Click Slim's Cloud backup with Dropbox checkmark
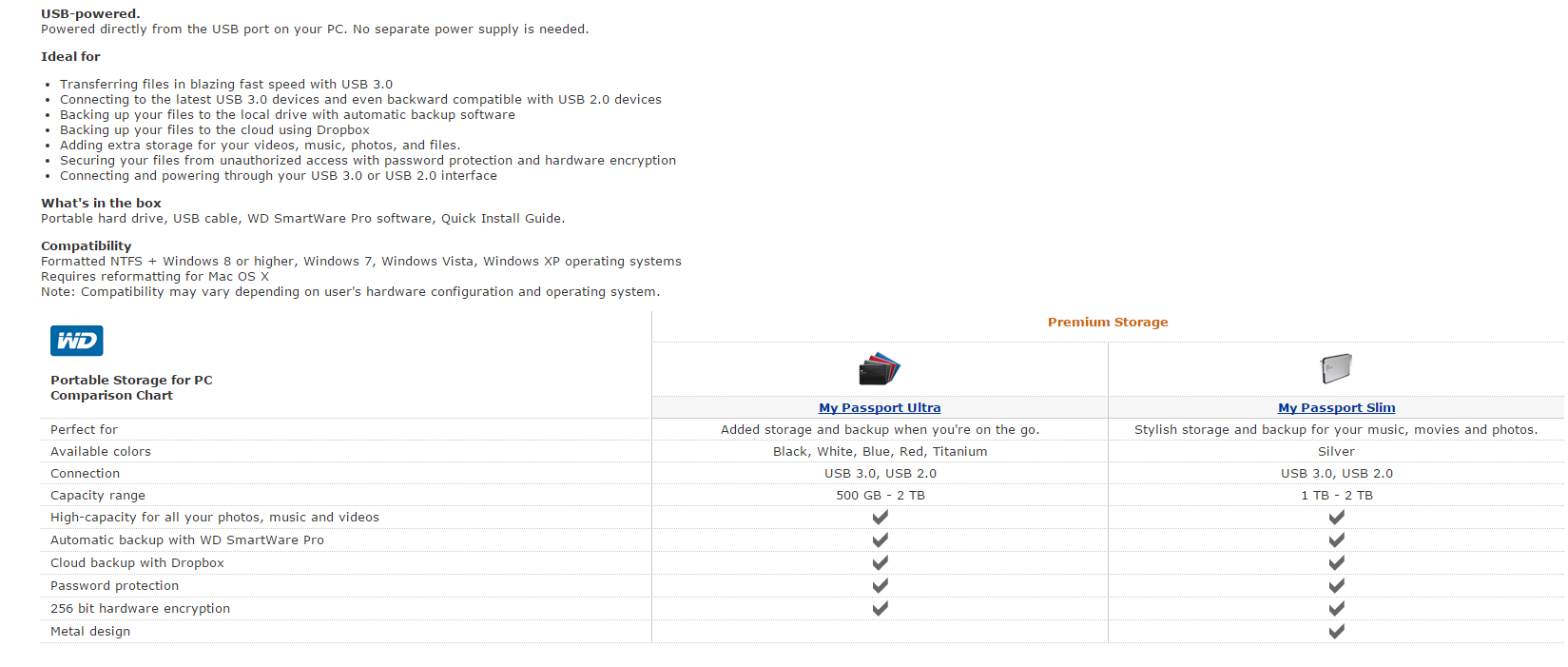 [x=1337, y=562]
